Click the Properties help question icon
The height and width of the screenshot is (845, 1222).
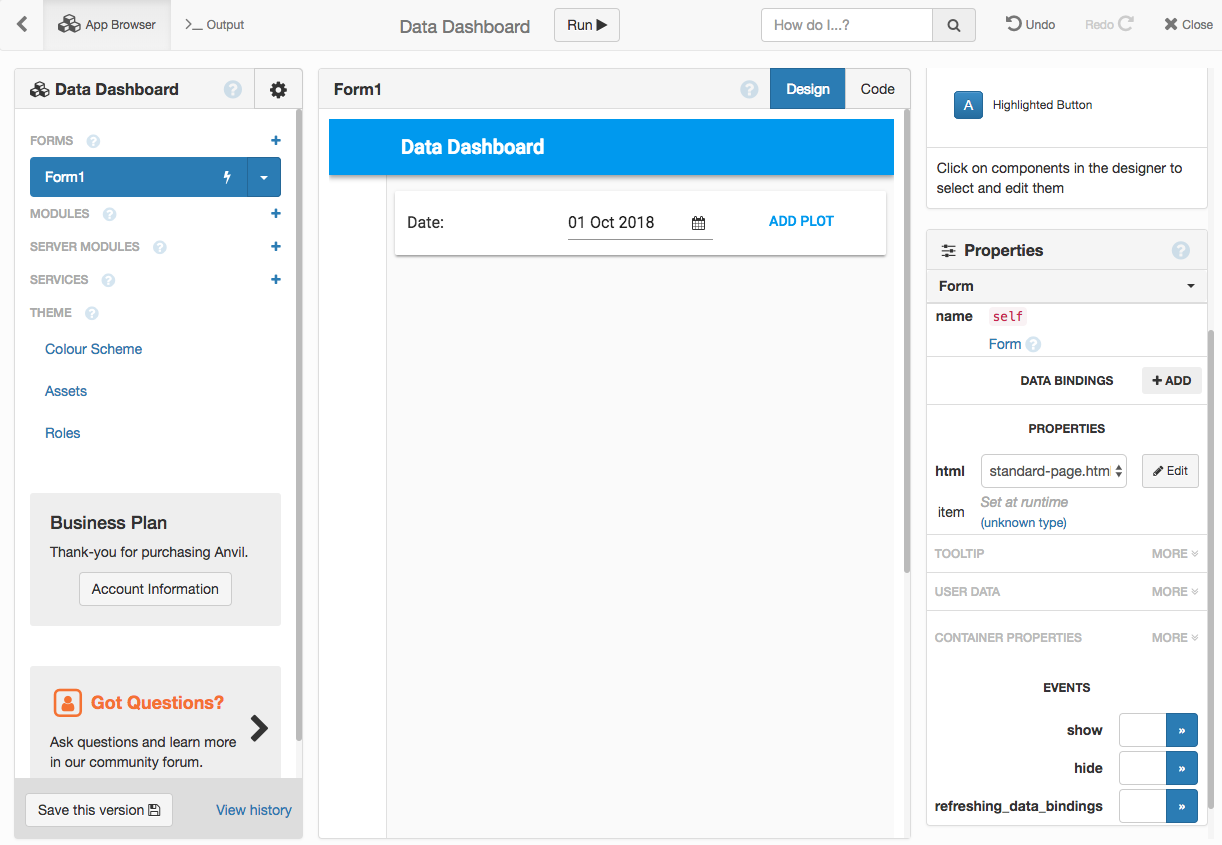[x=1180, y=251]
